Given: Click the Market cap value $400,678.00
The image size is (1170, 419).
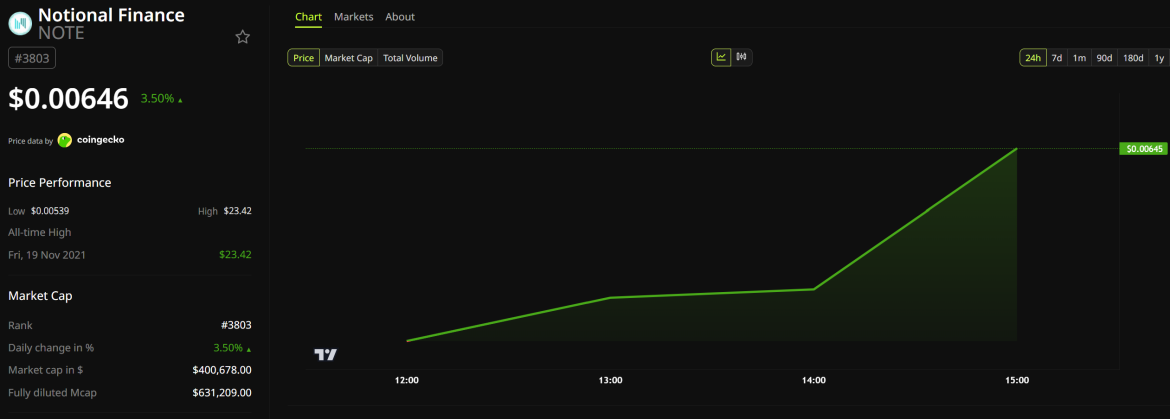Looking at the screenshot, I should tap(222, 370).
